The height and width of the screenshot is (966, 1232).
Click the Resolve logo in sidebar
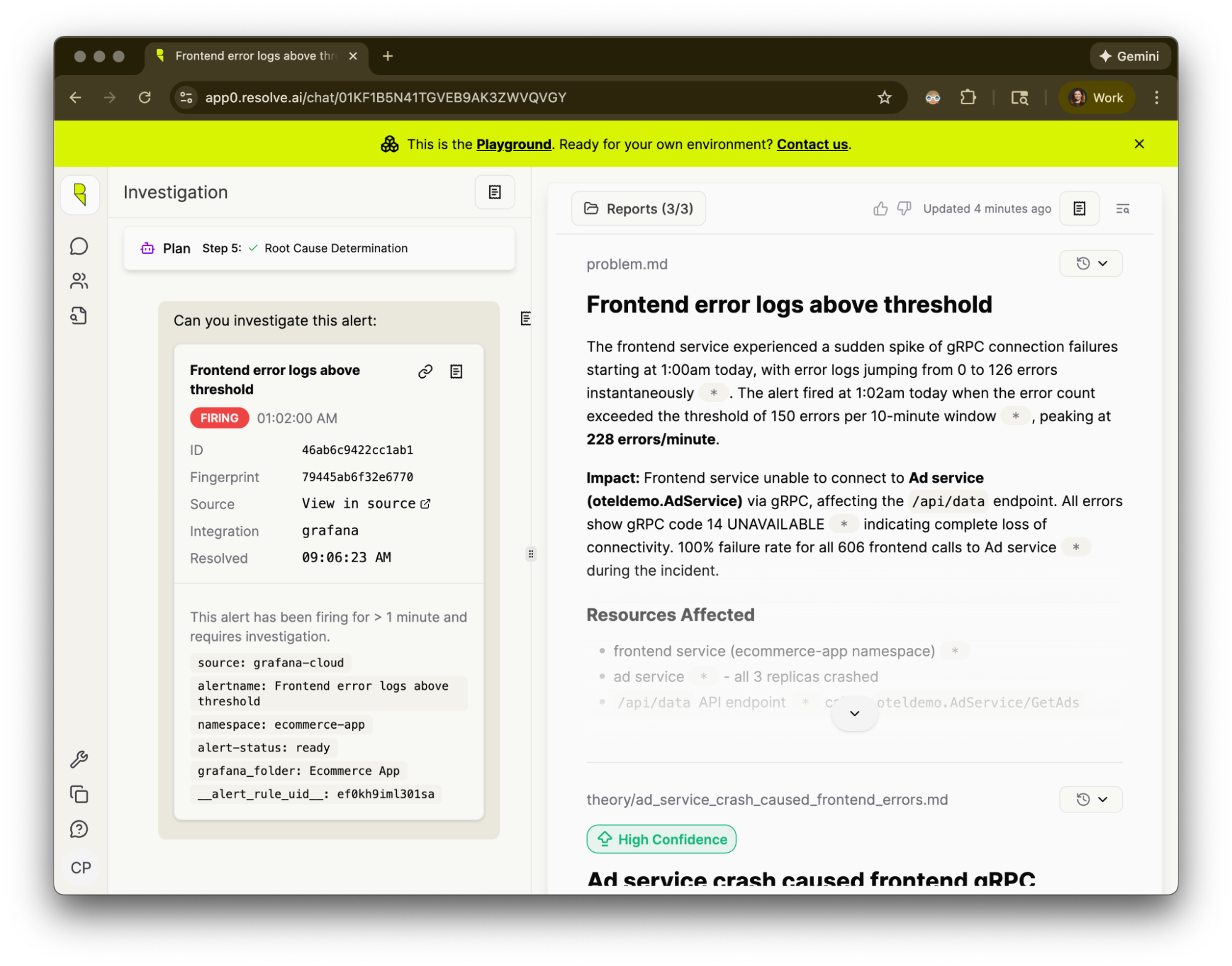tap(80, 194)
